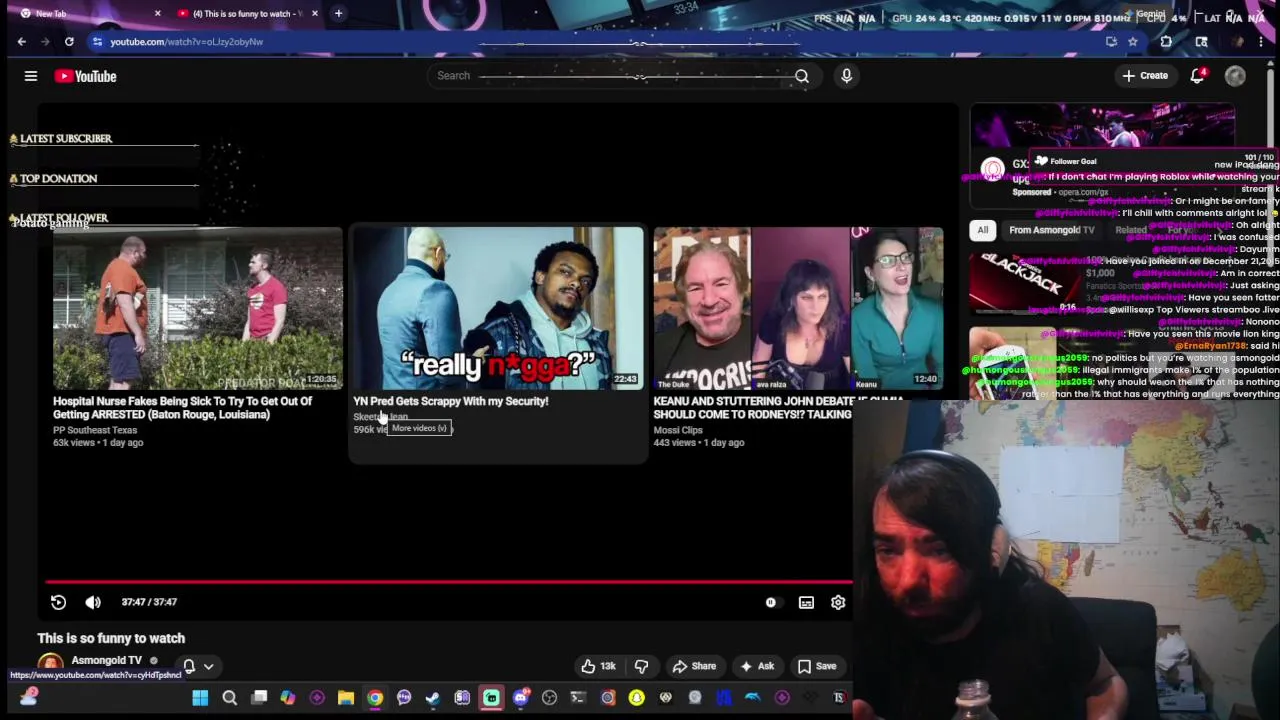Open Snapchat from the taskbar
1280x720 pixels.
tap(636, 698)
